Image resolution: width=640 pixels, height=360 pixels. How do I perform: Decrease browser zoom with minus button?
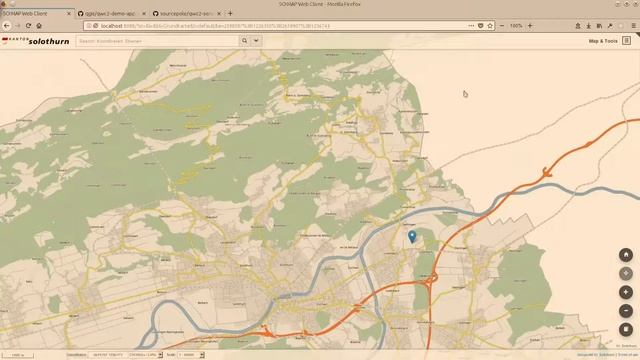pos(502,26)
